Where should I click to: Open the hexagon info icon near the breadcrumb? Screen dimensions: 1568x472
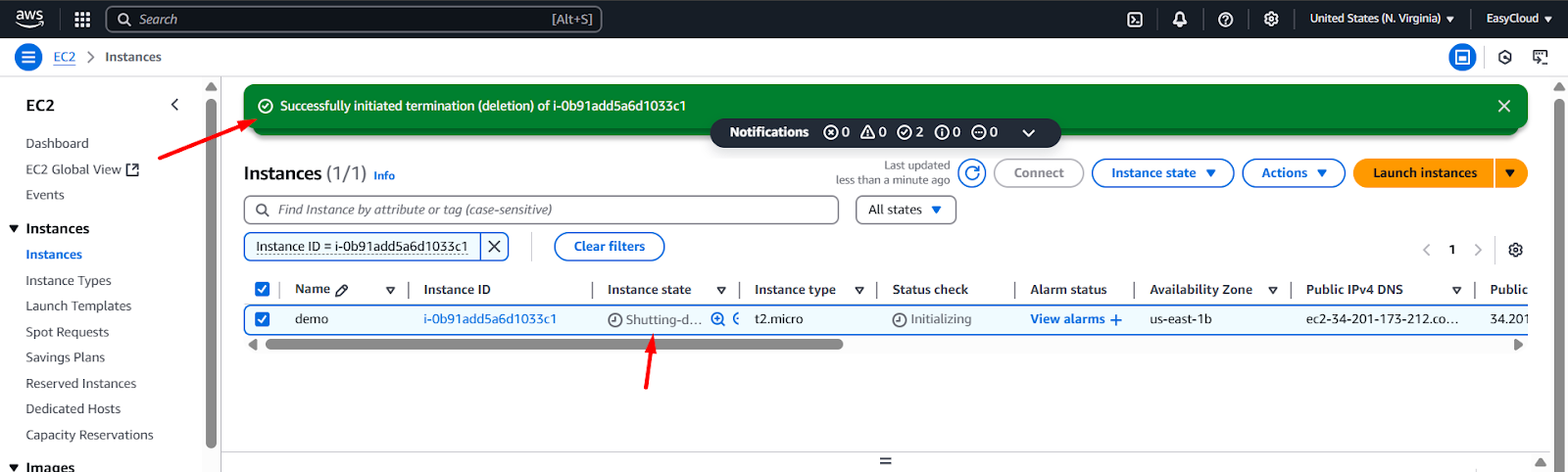click(x=1505, y=57)
